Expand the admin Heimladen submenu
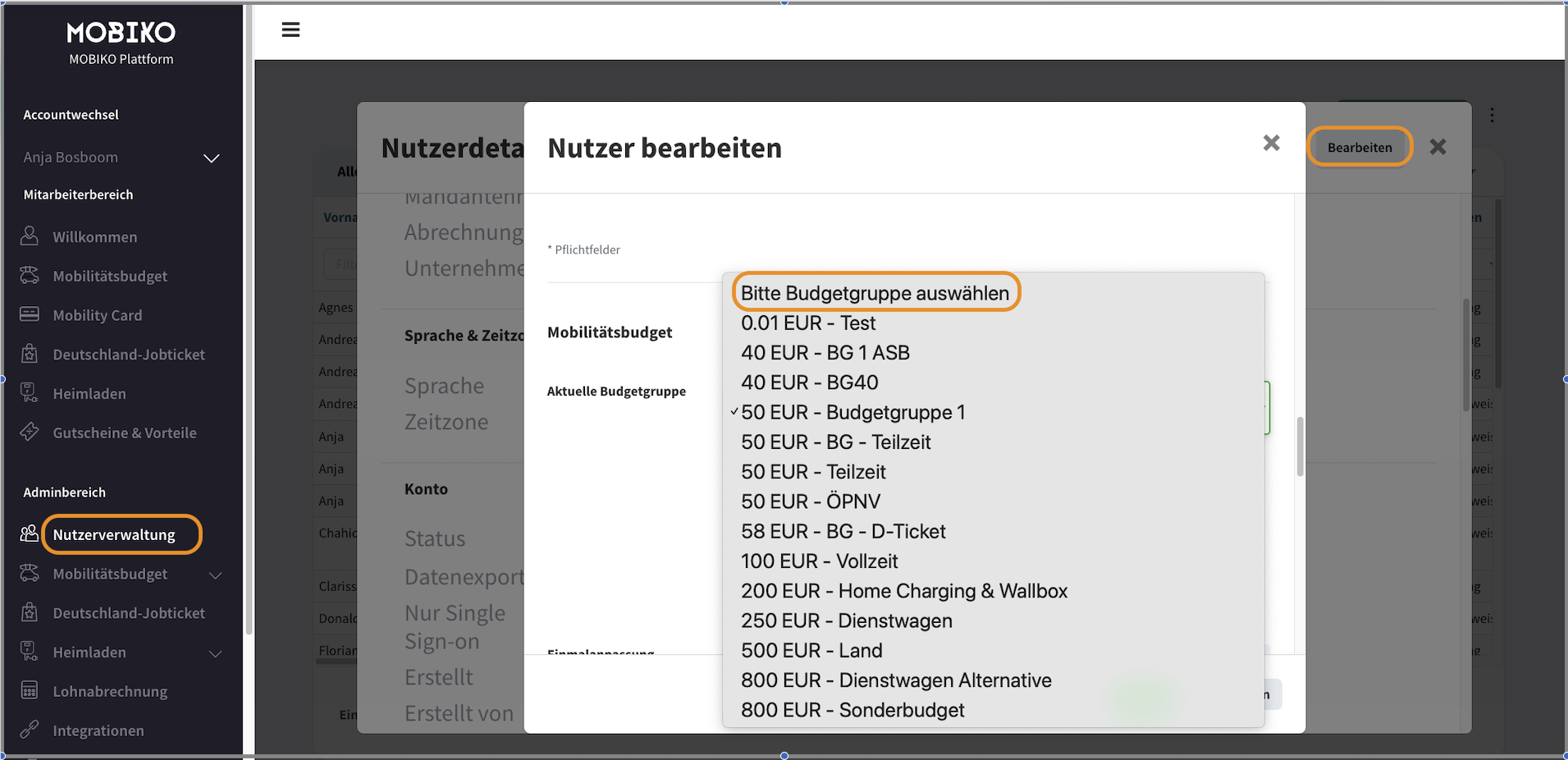1568x760 pixels. [216, 653]
